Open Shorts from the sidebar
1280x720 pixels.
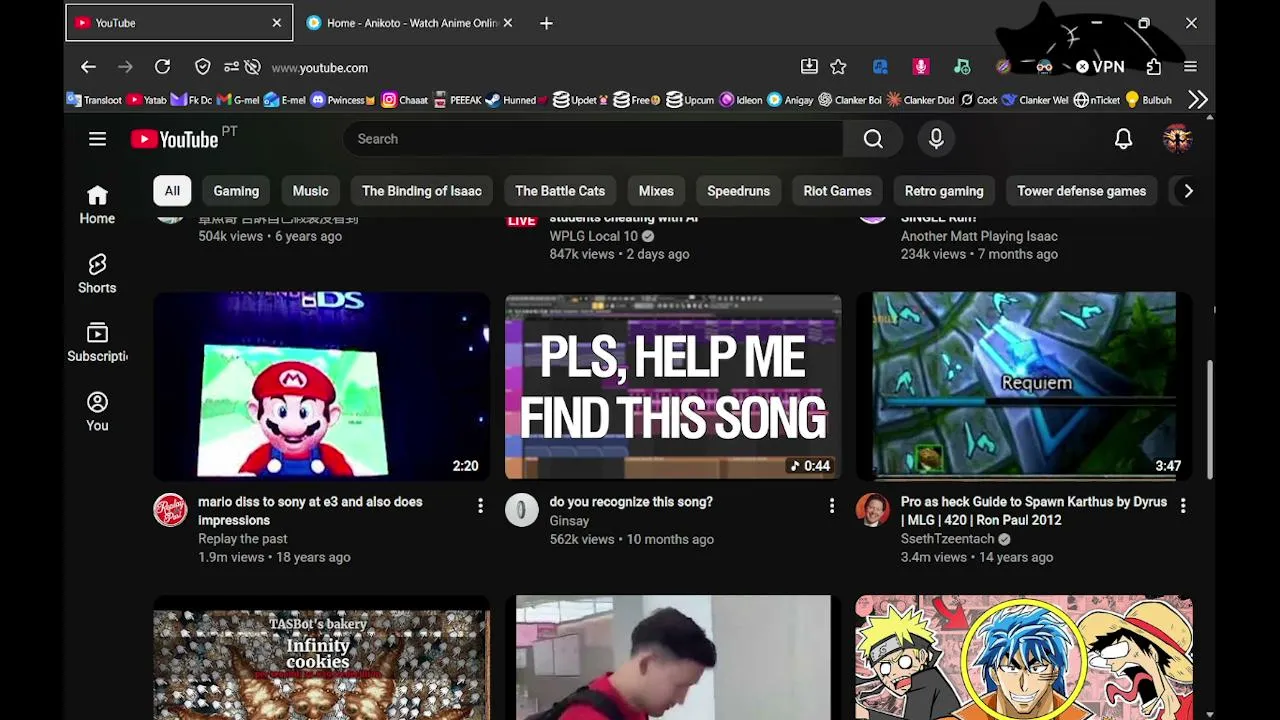[x=97, y=273]
